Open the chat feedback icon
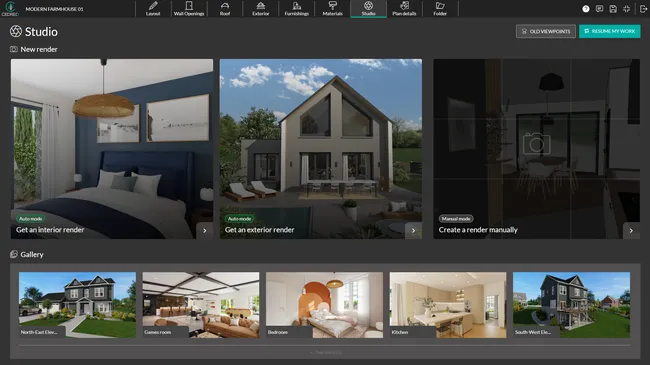650x365 pixels. [599, 9]
